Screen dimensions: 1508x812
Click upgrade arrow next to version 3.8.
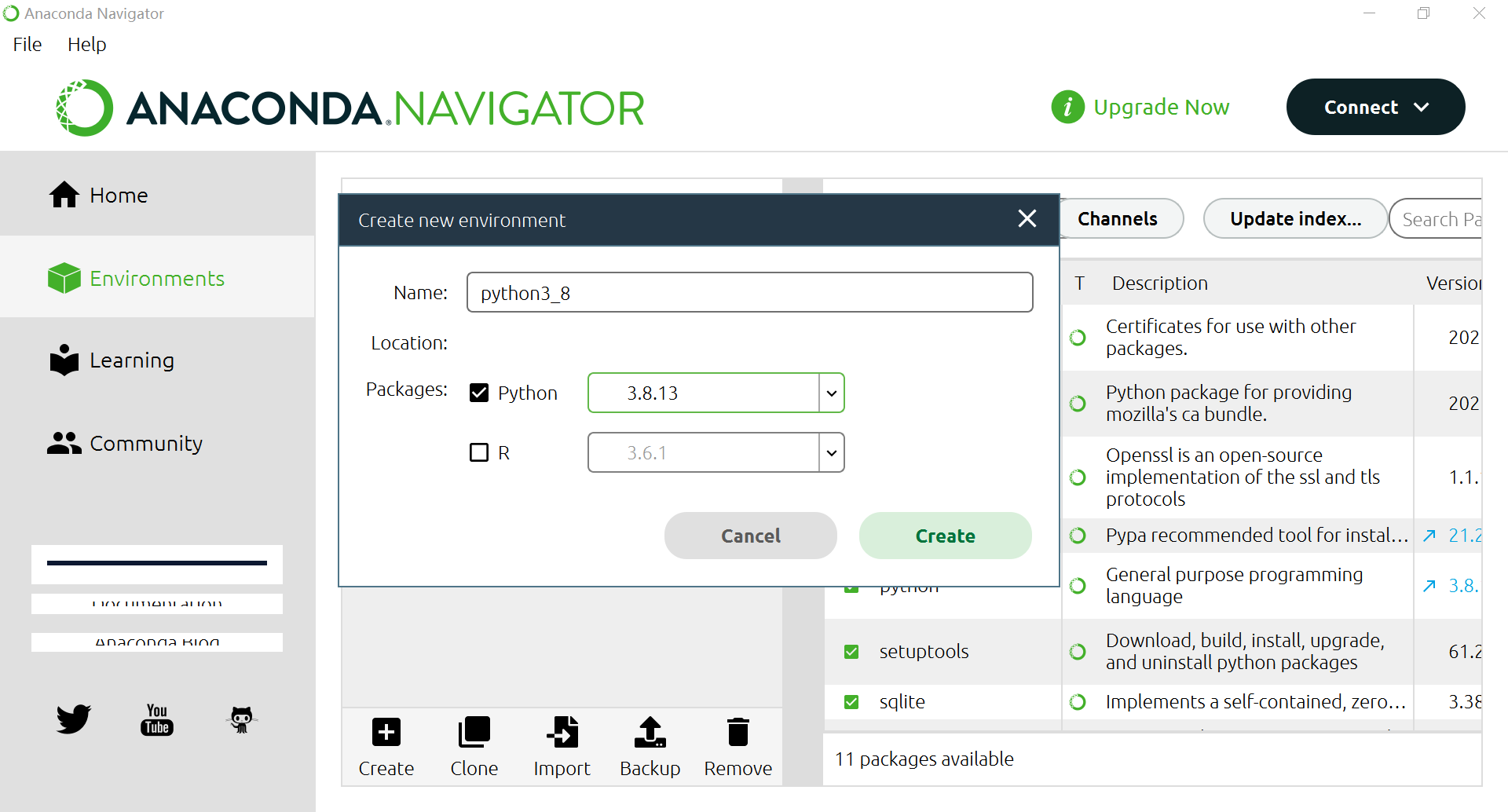[1429, 586]
